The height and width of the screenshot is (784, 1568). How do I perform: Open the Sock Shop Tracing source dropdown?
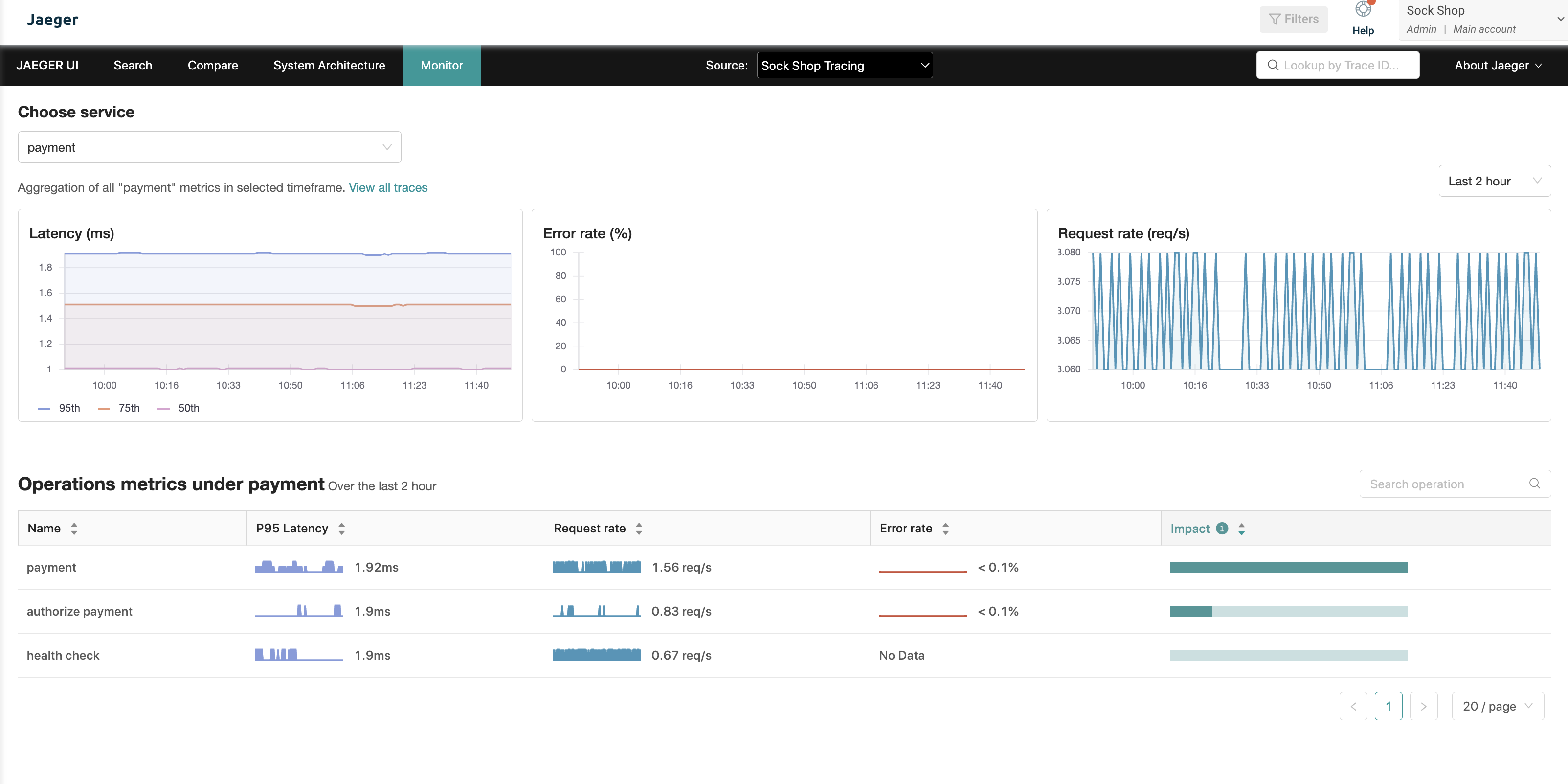coord(844,65)
